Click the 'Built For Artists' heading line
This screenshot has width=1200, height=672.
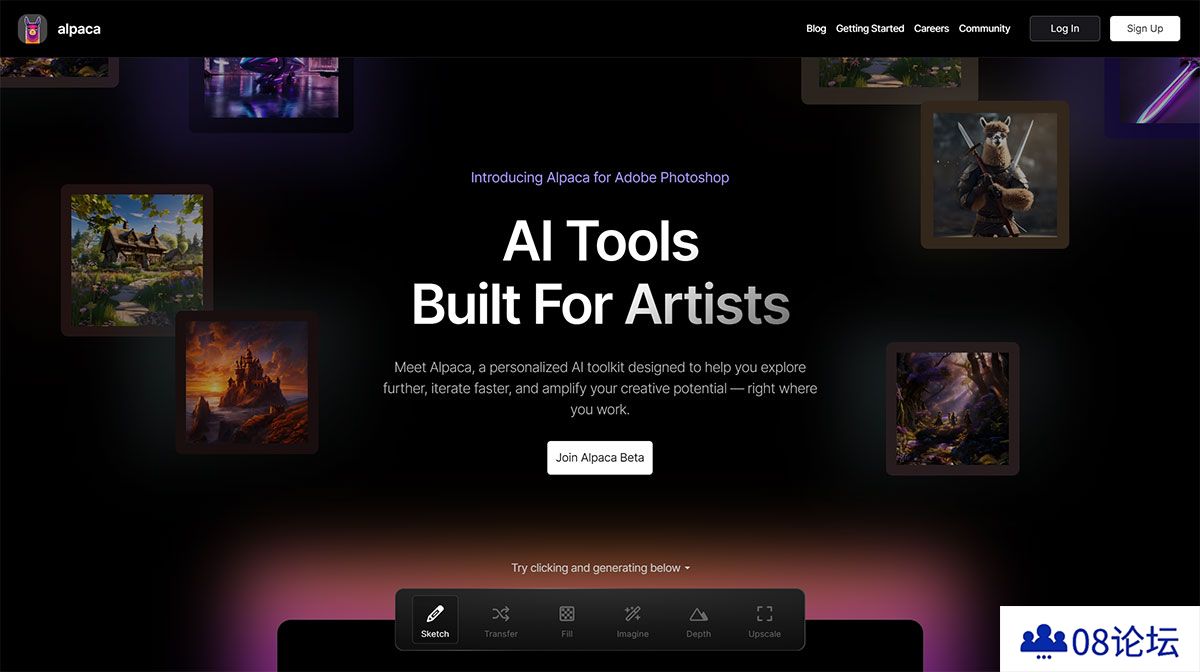pos(600,304)
